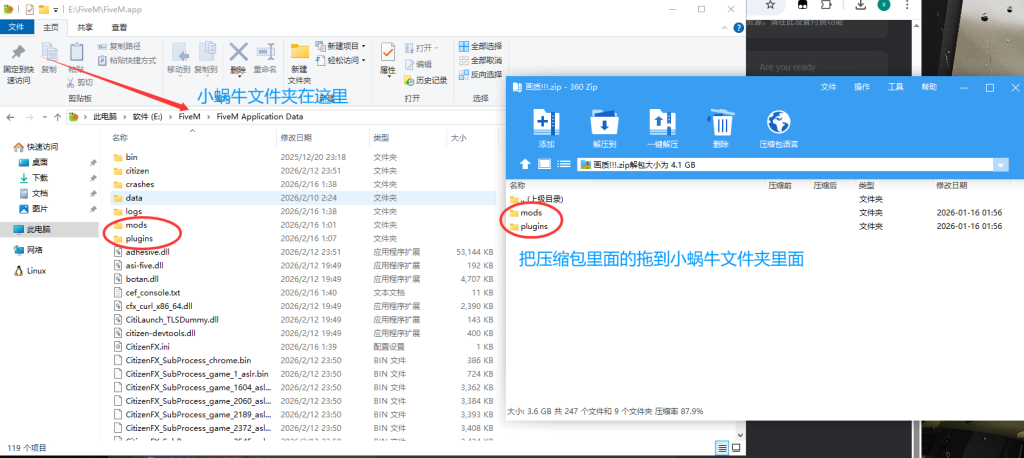The height and width of the screenshot is (458, 1024).
Task: Switch 360 Zip to list view
Action: 564,165
